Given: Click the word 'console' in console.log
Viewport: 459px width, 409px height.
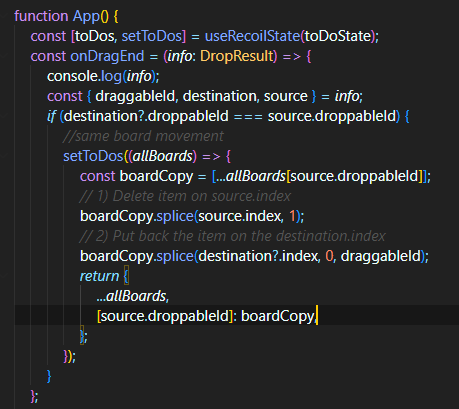Looking at the screenshot, I should pos(72,76).
